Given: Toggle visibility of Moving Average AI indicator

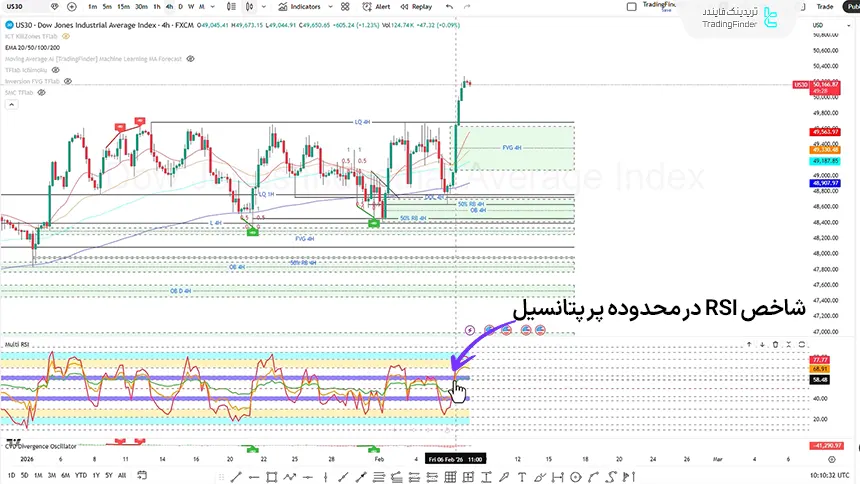Looking at the screenshot, I should (x=190, y=59).
